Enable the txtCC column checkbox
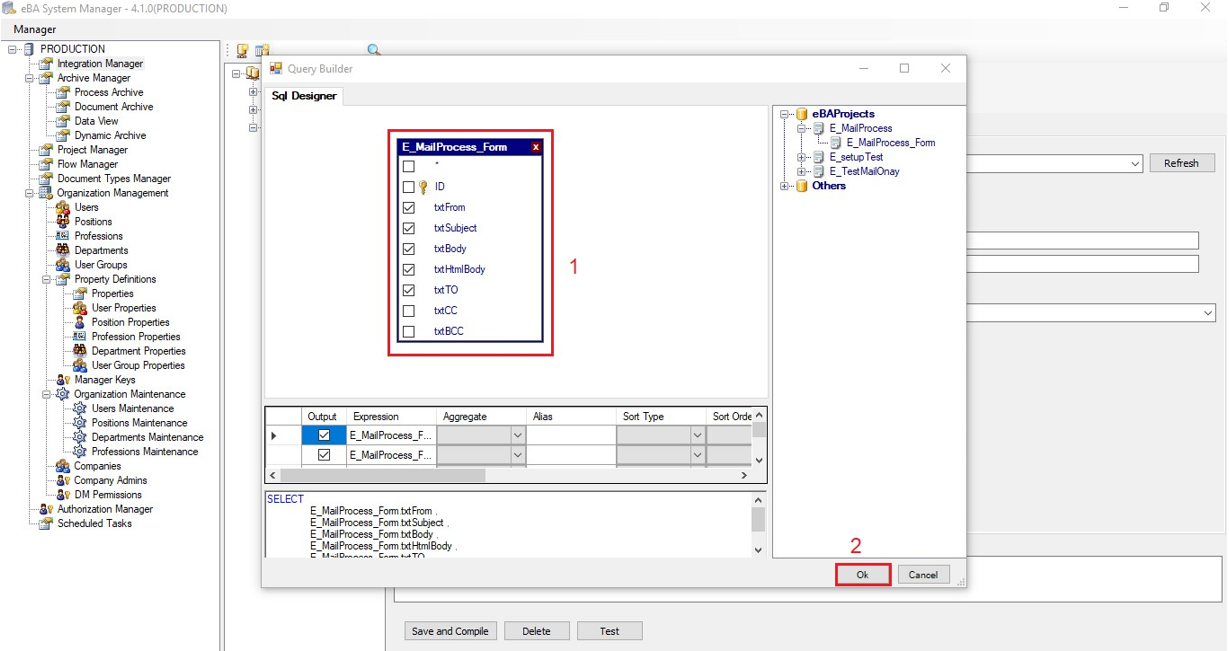The height and width of the screenshot is (651, 1229). pos(408,311)
